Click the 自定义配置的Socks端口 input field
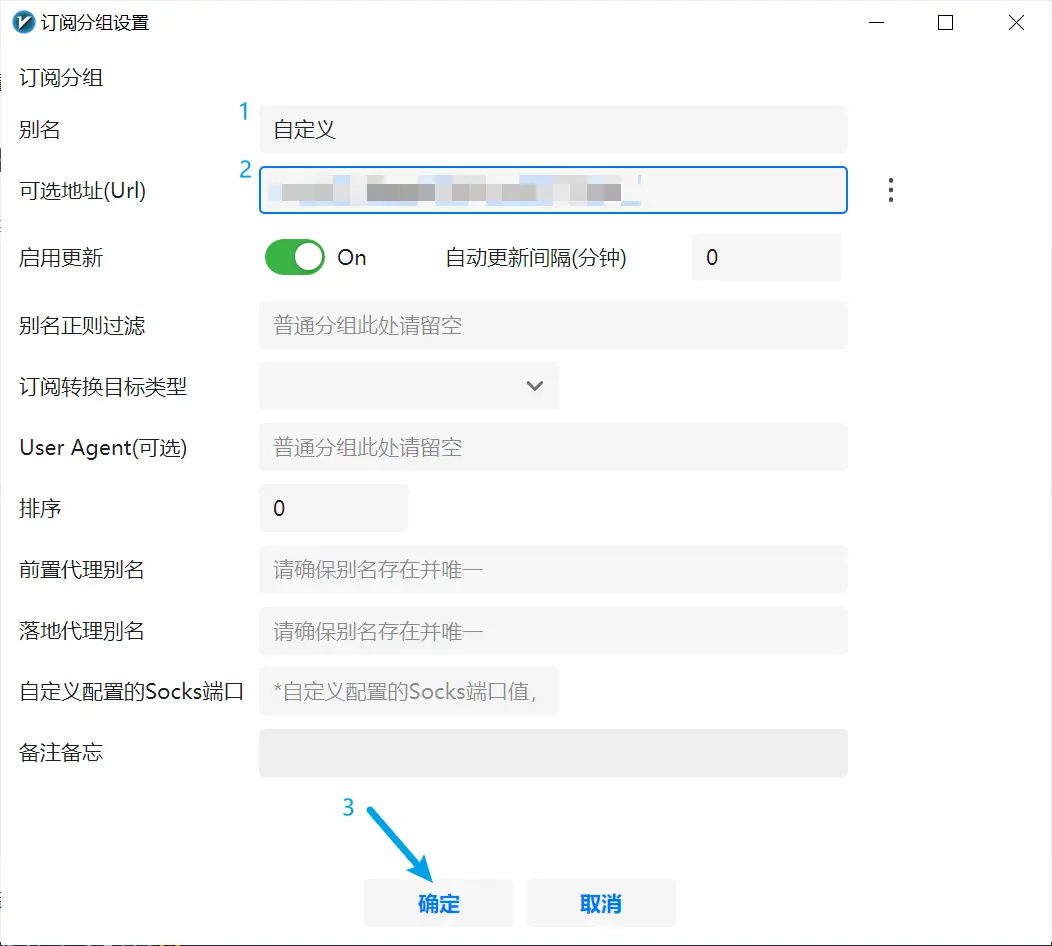 409,691
